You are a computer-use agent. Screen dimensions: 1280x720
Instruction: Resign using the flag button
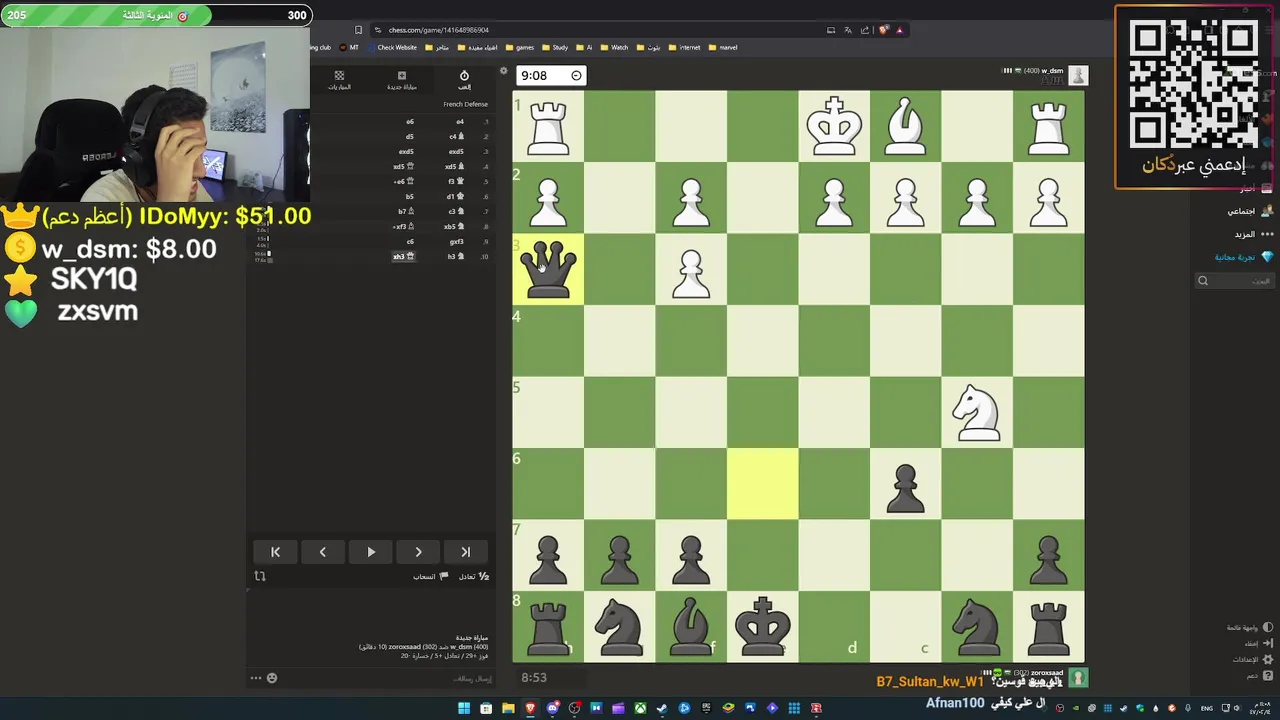pos(431,577)
